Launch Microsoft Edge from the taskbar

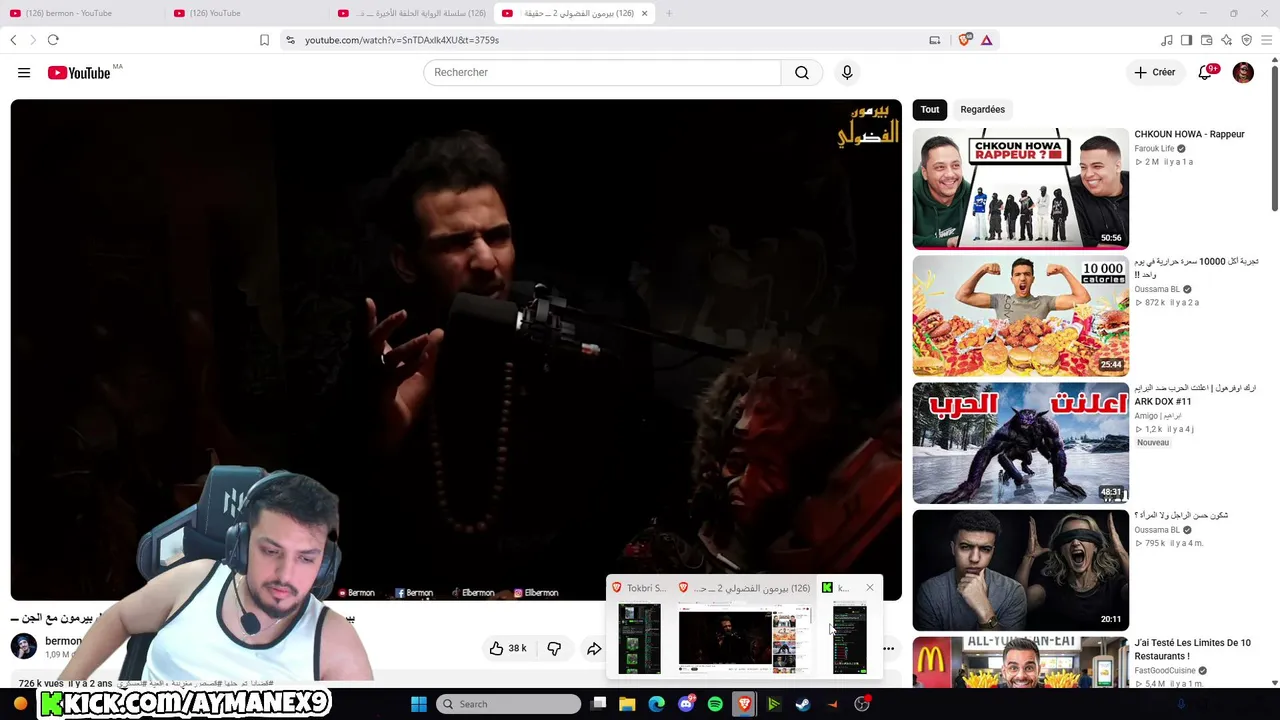tap(656, 704)
